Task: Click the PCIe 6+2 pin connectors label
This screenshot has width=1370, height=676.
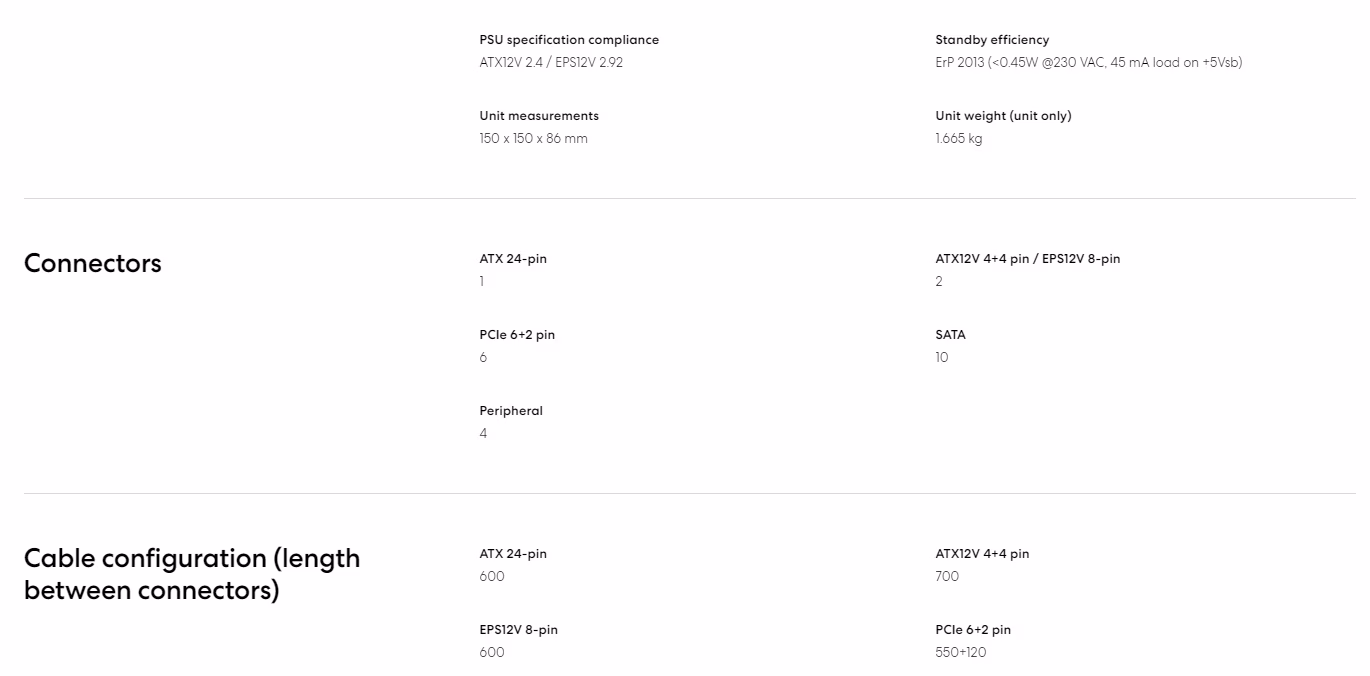Action: (517, 335)
